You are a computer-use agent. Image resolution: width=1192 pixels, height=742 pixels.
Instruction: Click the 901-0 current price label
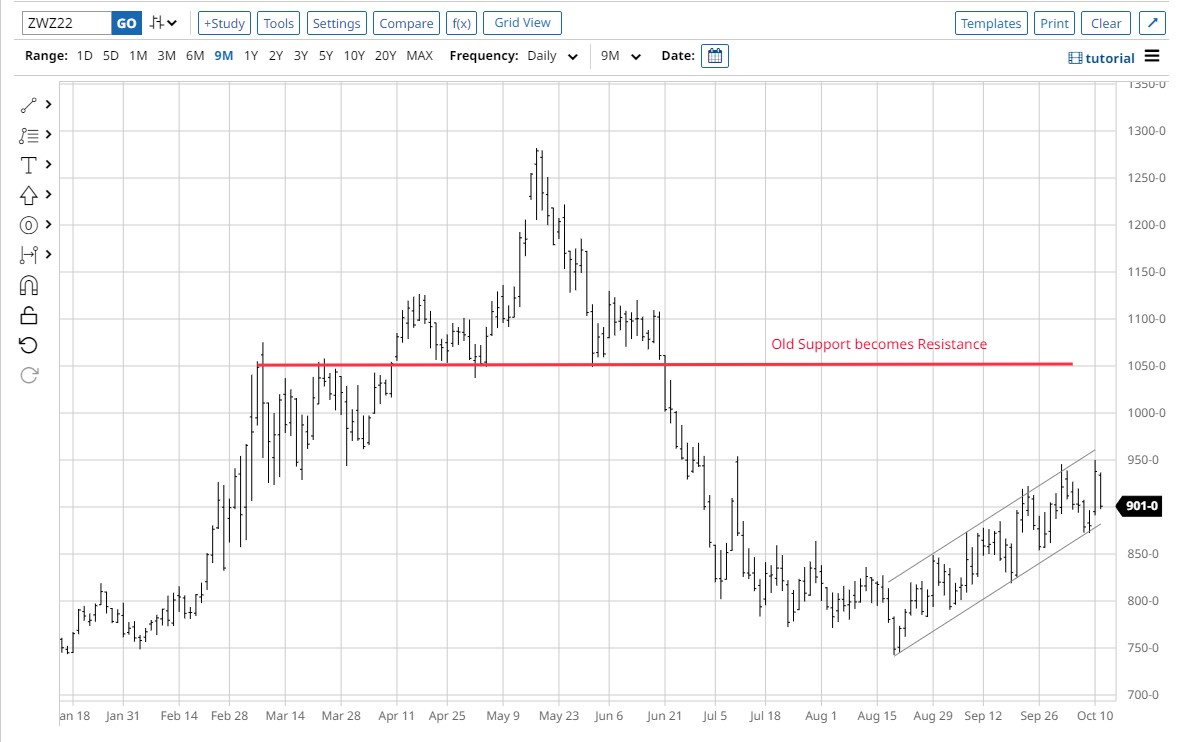(x=1140, y=506)
